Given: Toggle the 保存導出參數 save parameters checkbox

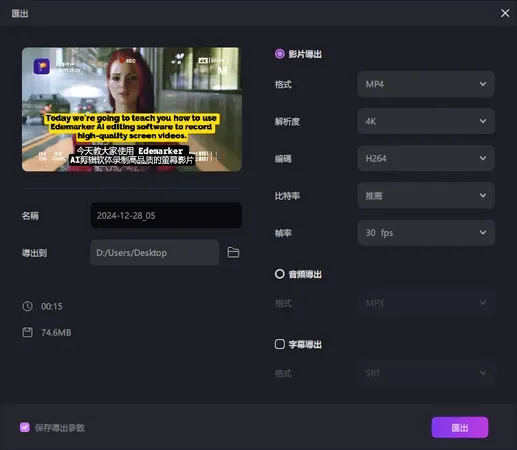Looking at the screenshot, I should (25, 427).
